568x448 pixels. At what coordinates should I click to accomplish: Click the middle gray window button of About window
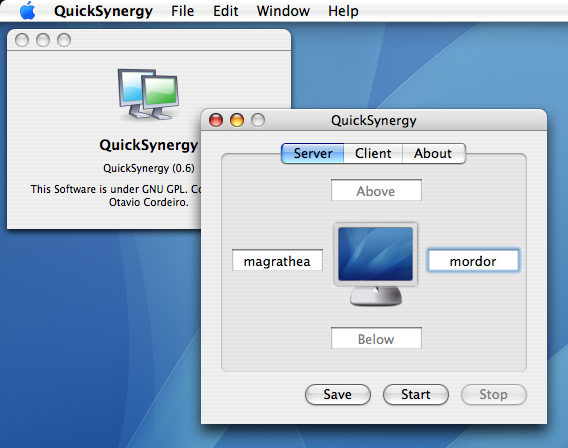click(x=43, y=40)
